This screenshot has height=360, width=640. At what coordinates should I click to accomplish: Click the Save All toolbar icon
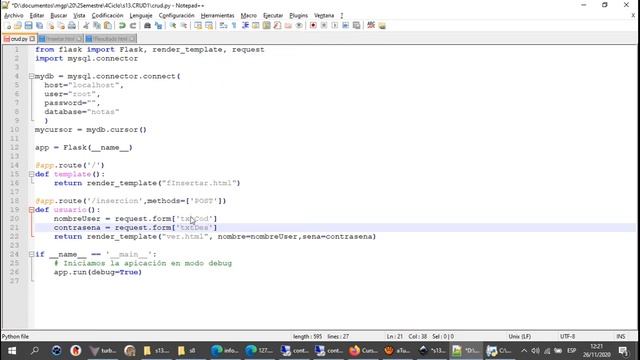(x=39, y=26)
